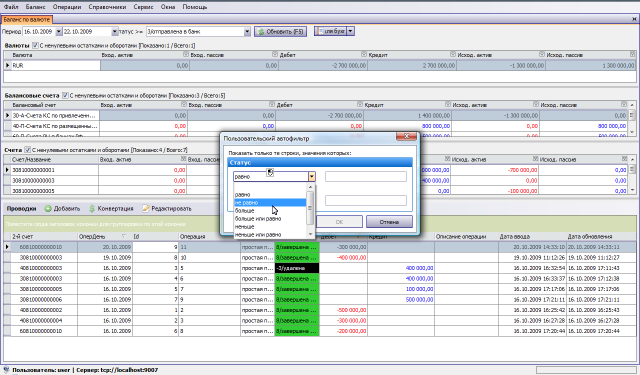Image resolution: width=640 pixels, height=375 pixels.
Task: Expand the Статус >= combo box
Action: tap(247, 31)
